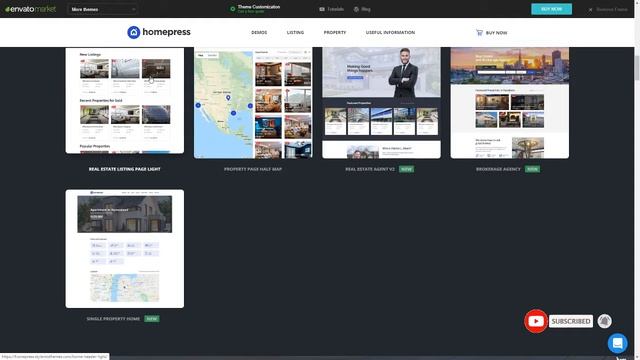Image resolution: width=640 pixels, height=360 pixels.
Task: Open the LISTING menu
Action: point(296,33)
